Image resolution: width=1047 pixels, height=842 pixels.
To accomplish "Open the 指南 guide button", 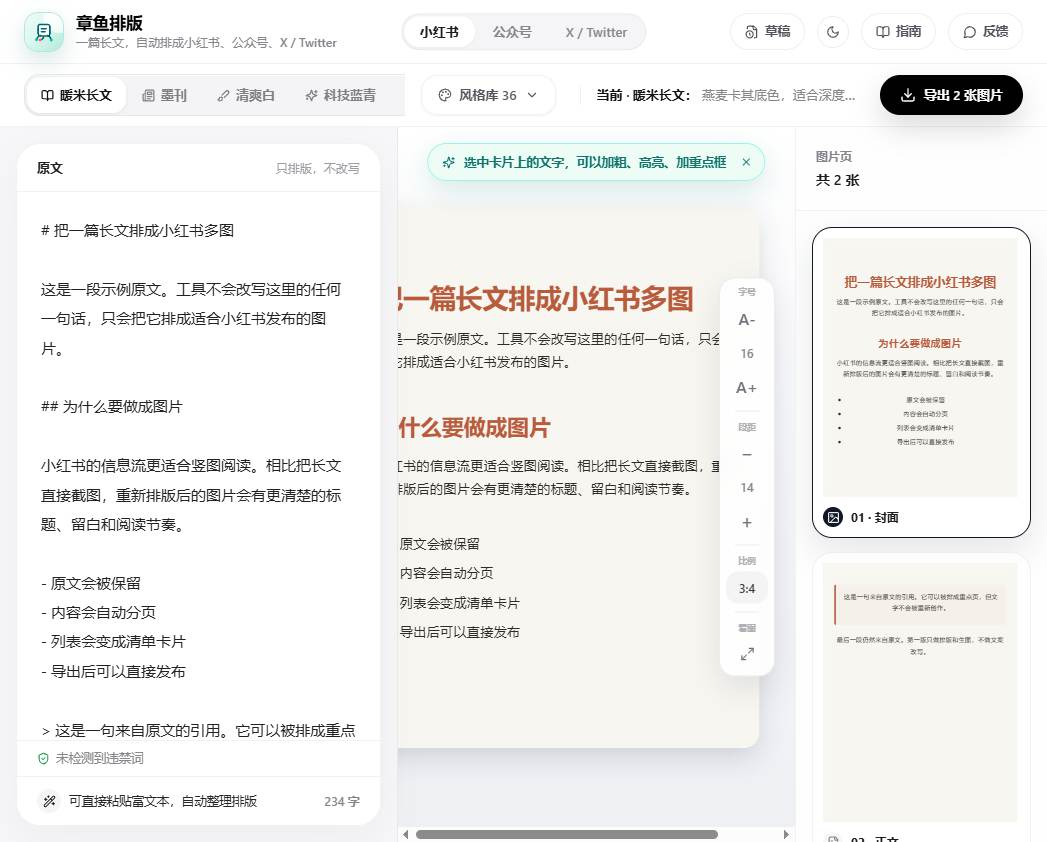I will point(898,31).
